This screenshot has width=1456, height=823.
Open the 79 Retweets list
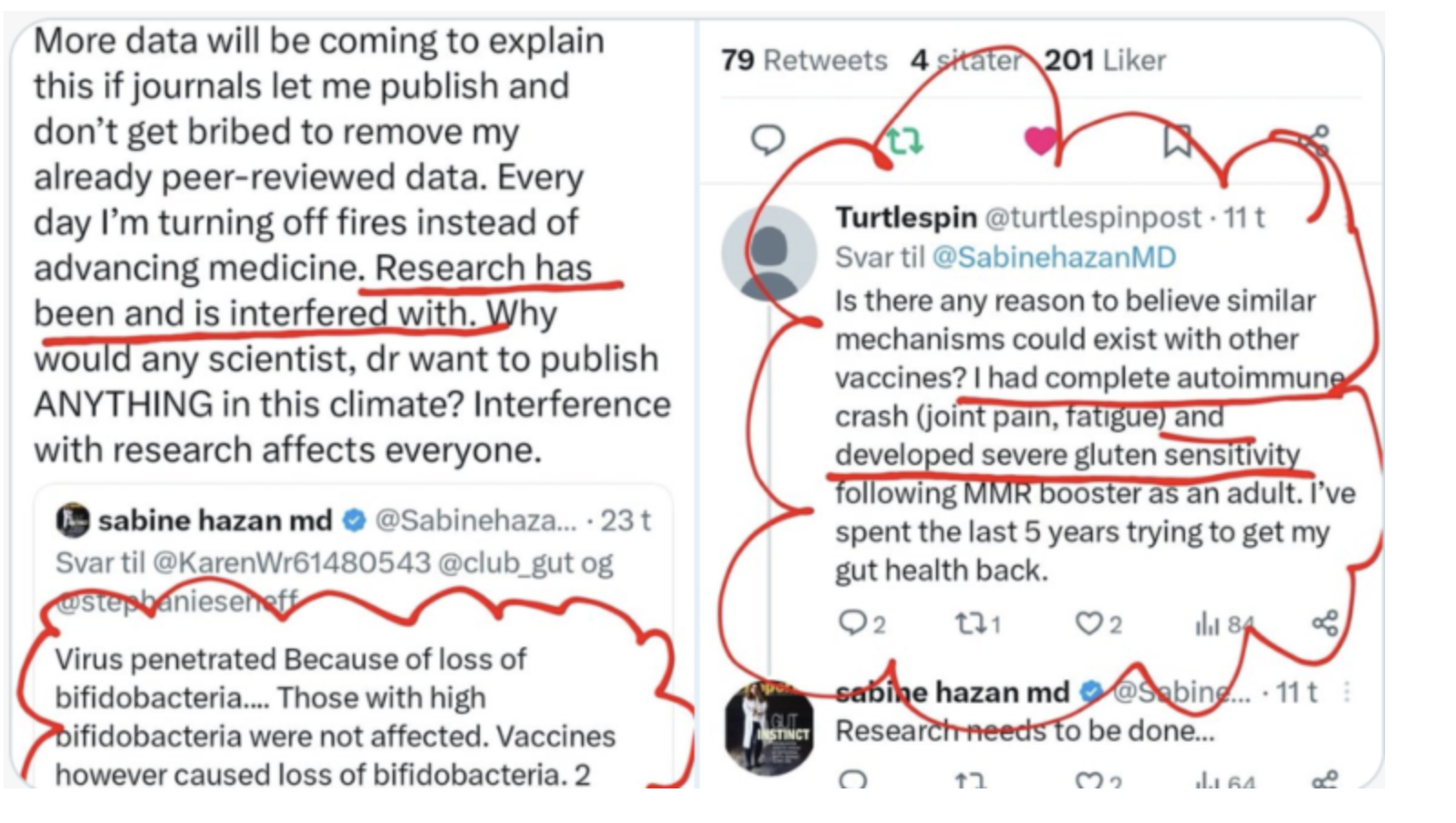(x=803, y=60)
